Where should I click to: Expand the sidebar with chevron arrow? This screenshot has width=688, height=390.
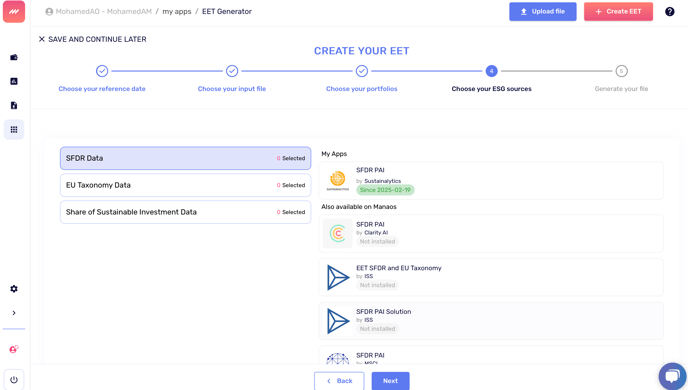click(14, 313)
